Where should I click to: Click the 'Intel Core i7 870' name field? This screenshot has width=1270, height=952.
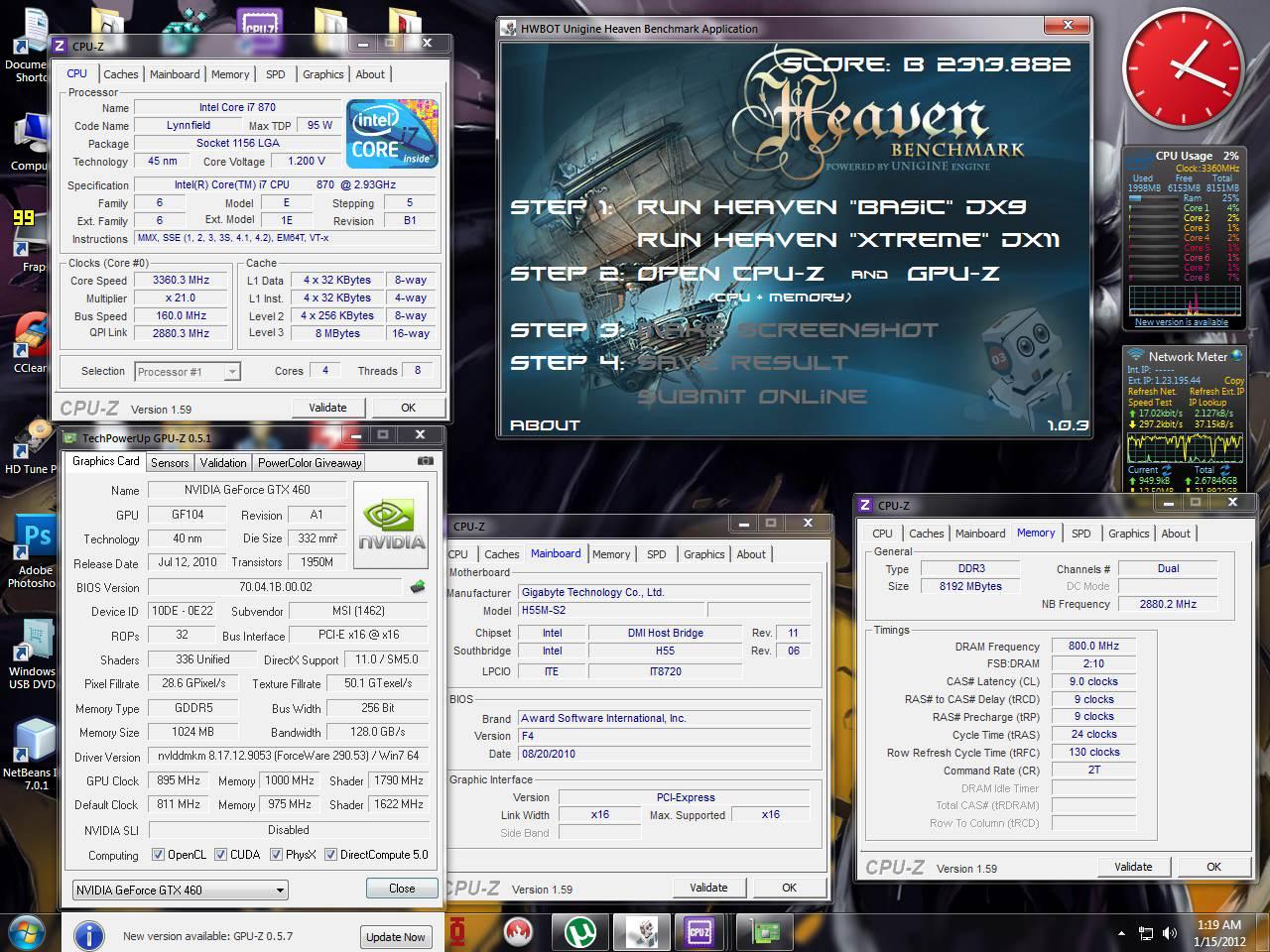(x=238, y=107)
